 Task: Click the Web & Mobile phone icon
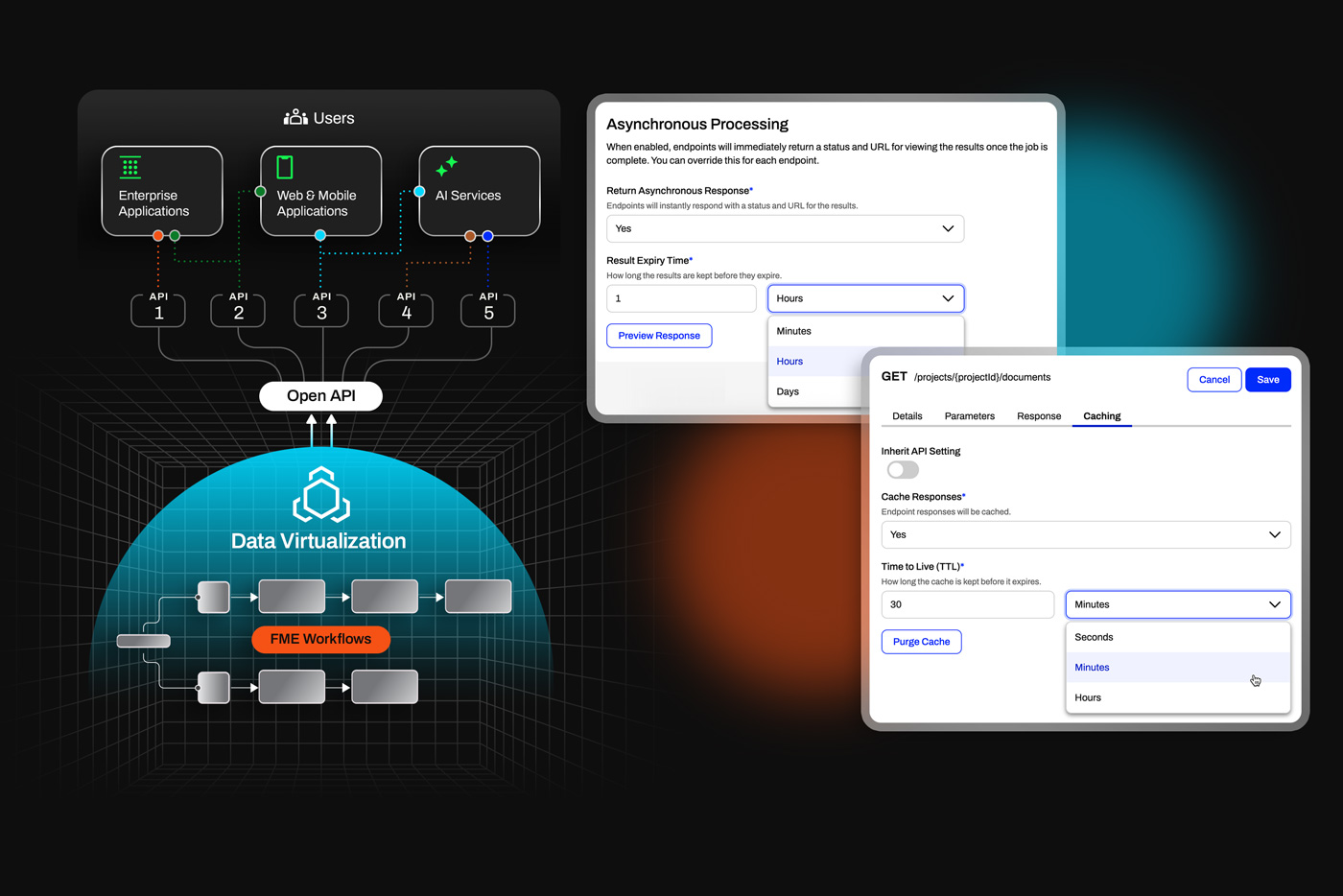(285, 167)
